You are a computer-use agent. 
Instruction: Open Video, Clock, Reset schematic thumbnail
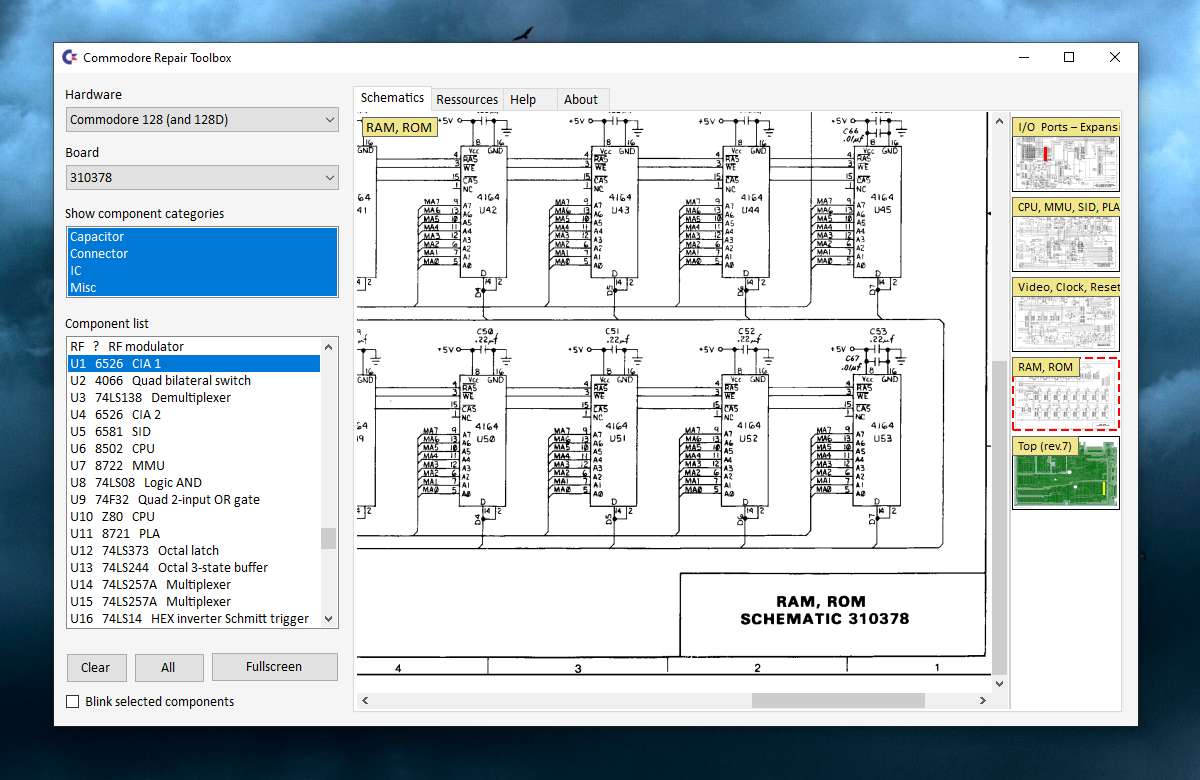click(1066, 314)
